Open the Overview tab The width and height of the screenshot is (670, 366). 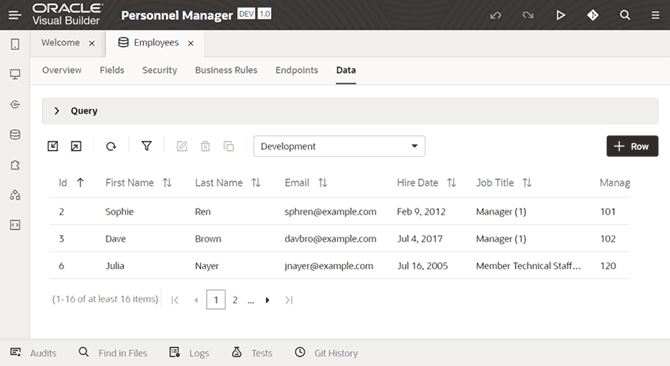click(x=62, y=70)
